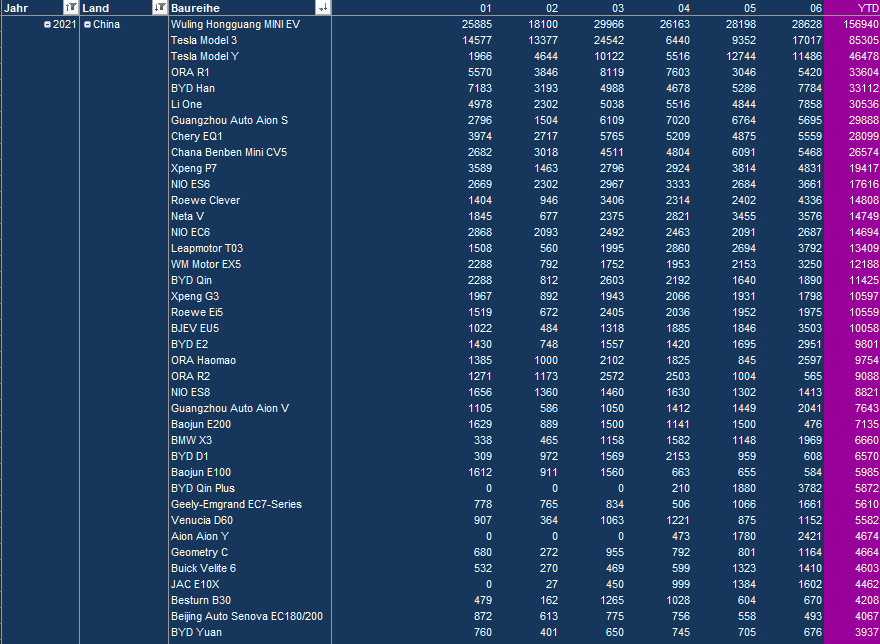Click the Tesla Model Y row label
This screenshot has width=880, height=644.
tap(211, 56)
